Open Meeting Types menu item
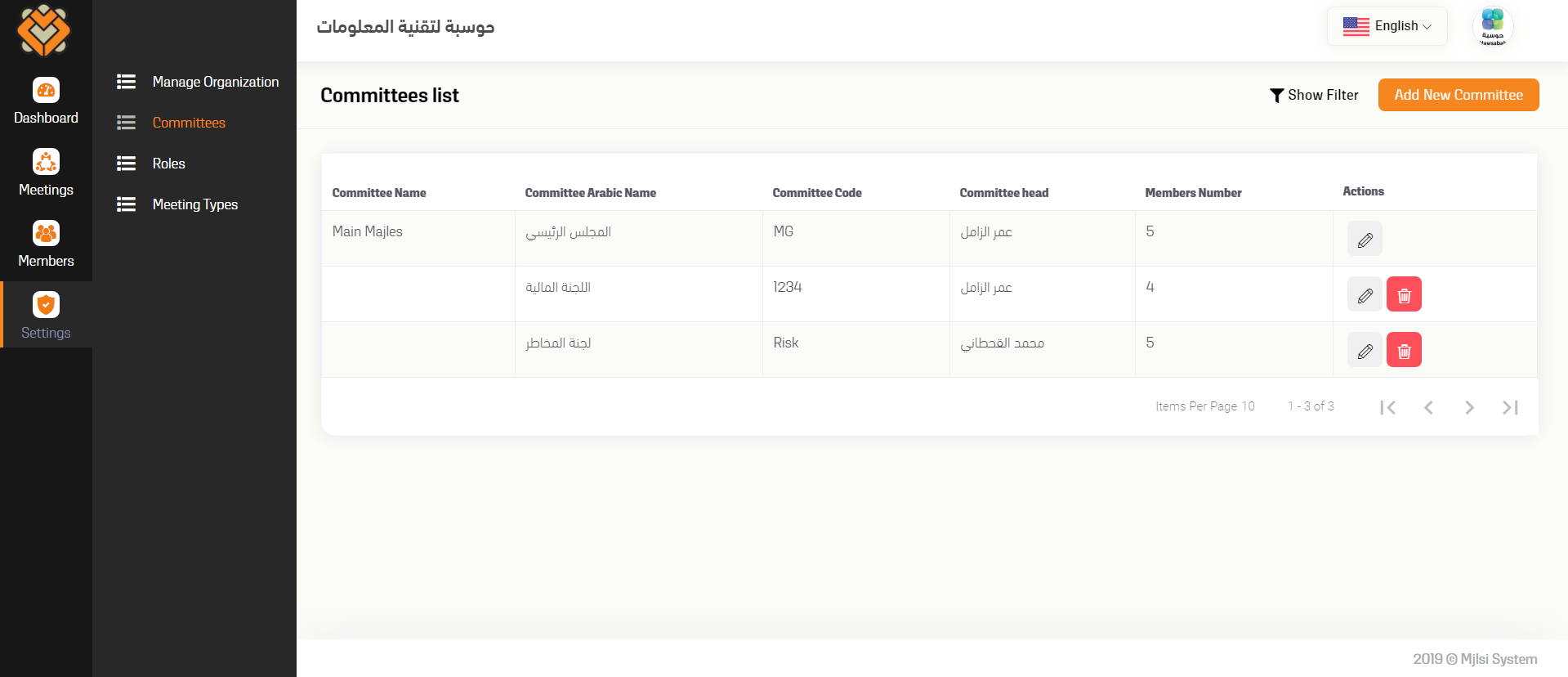1568x677 pixels. (194, 204)
